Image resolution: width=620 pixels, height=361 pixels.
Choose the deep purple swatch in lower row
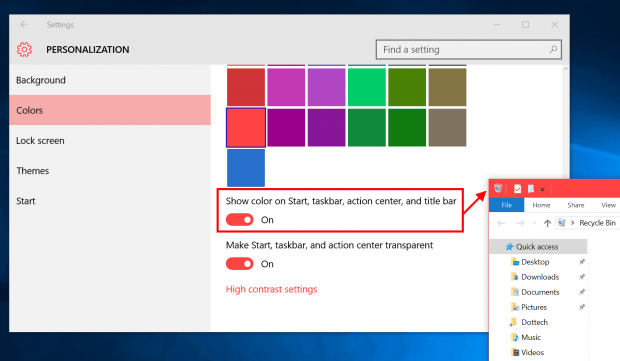[327, 127]
